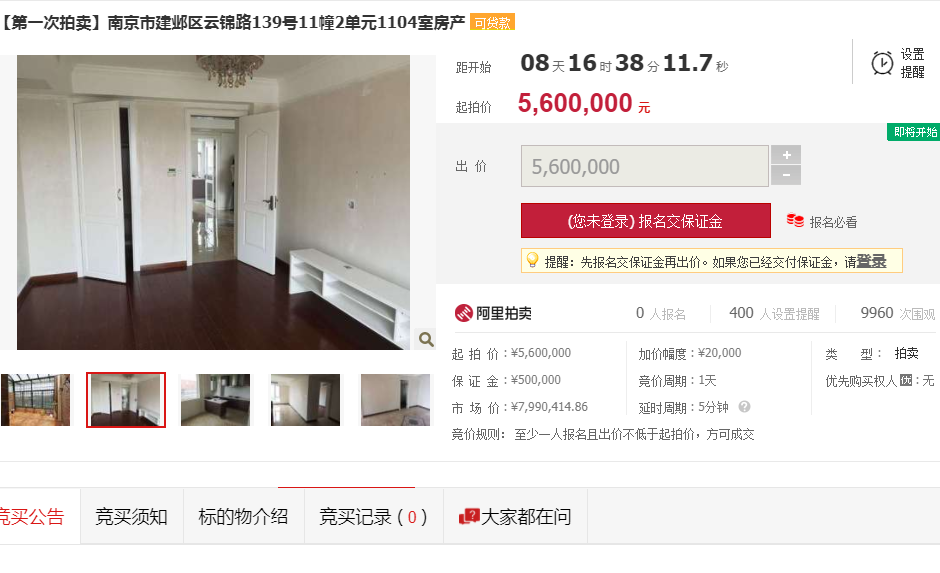This screenshot has width=940, height=573.
Task: Decrease the bid with the minus button
Action: (786, 175)
